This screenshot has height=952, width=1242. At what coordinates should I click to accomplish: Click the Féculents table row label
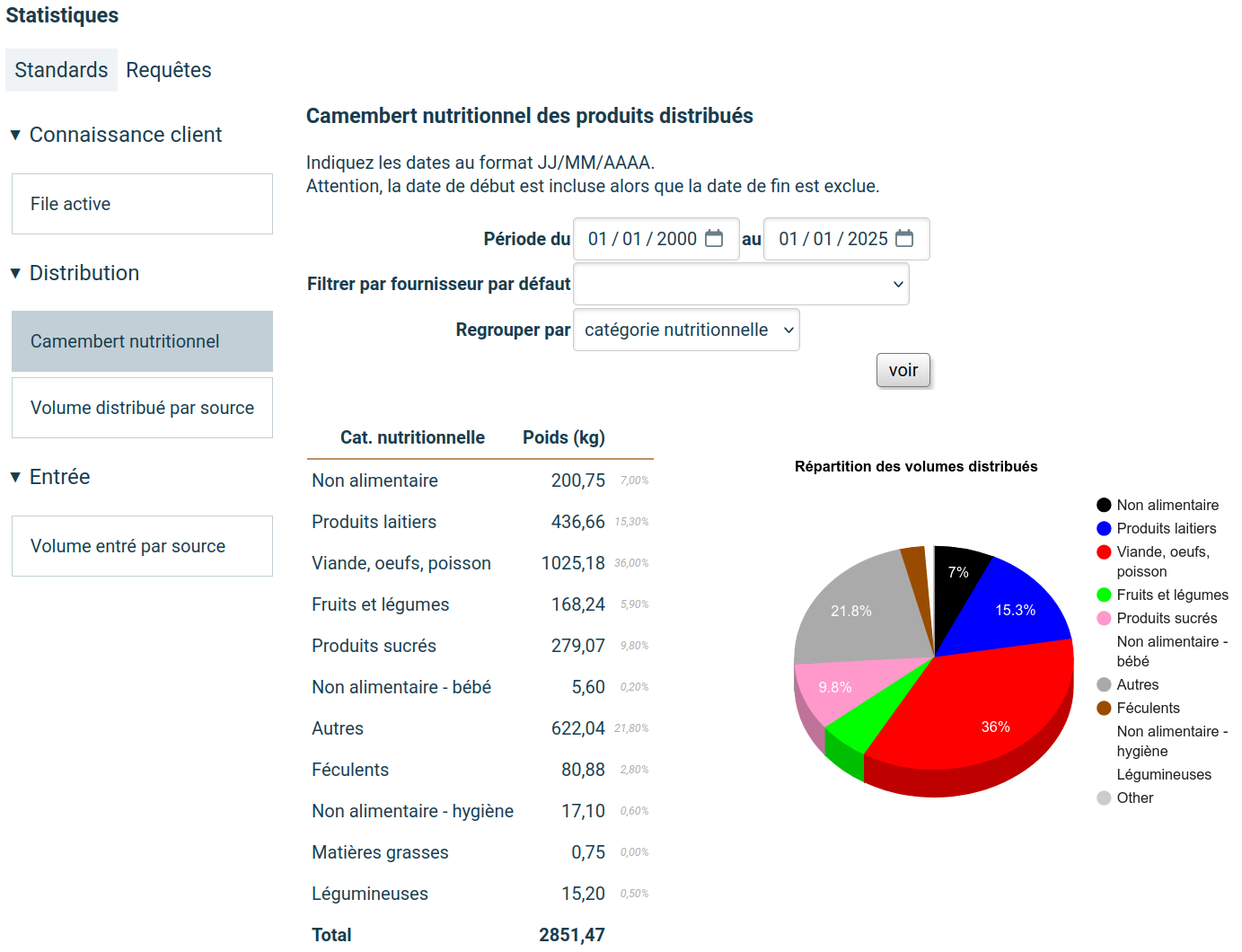click(x=350, y=770)
